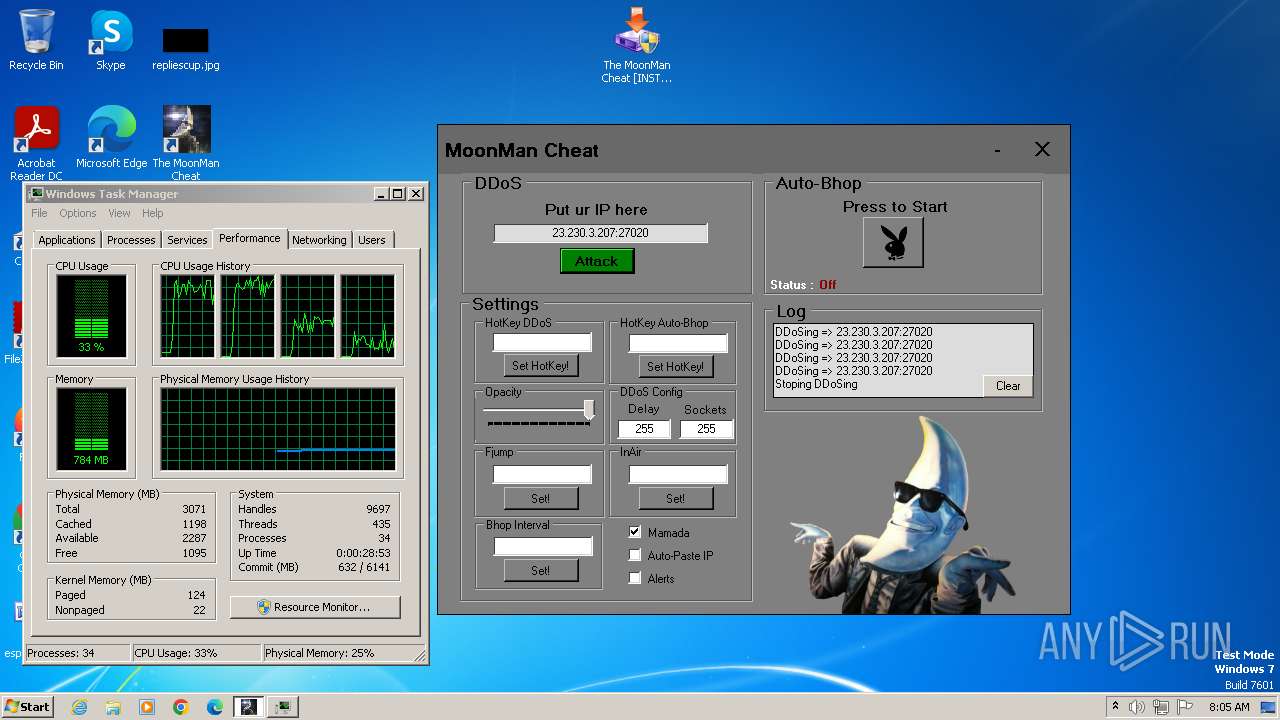
Task: Open the Action Center flag icon
Action: click(1187, 707)
